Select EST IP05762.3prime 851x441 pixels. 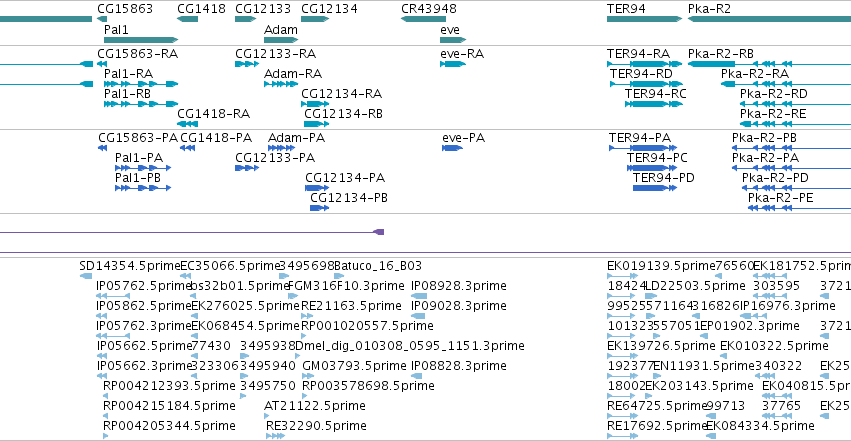144,326
